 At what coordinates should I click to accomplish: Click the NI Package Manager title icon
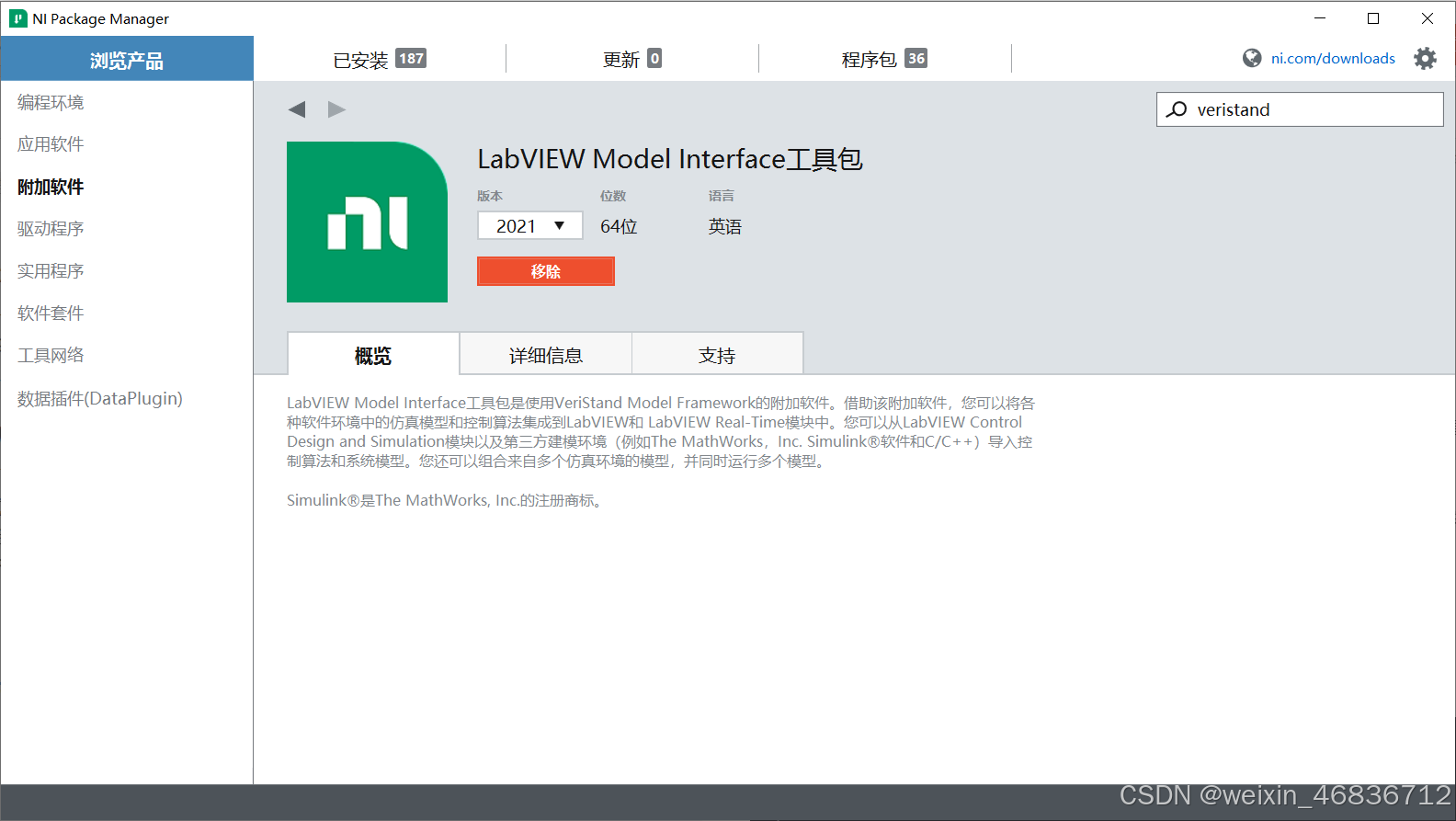click(17, 18)
